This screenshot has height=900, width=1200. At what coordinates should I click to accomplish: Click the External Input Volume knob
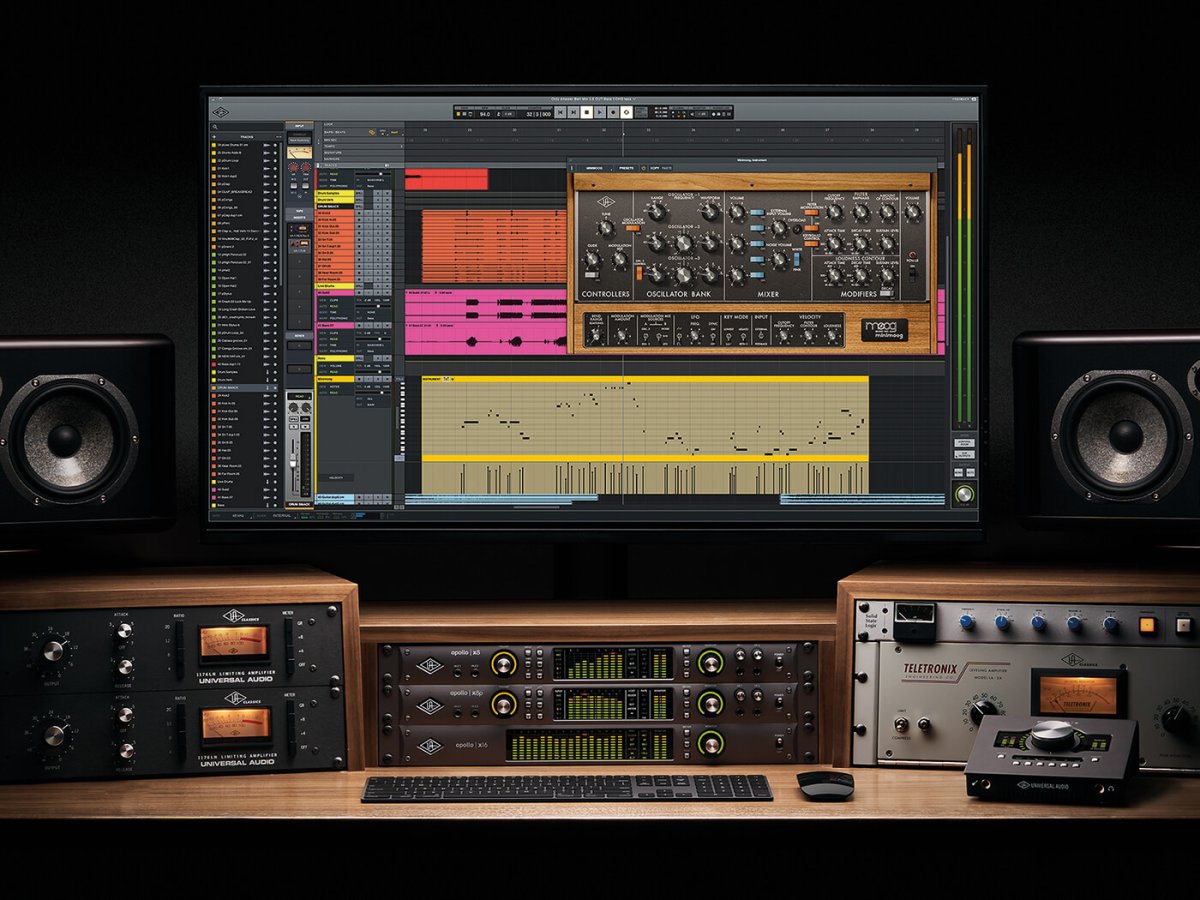click(778, 227)
